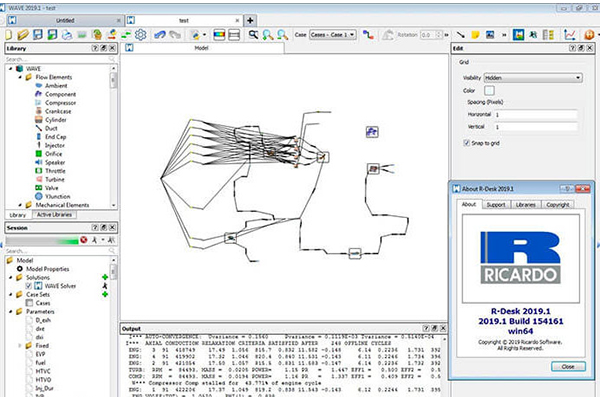
Task: Open the Copyright tab in About dialog
Action: (558, 205)
